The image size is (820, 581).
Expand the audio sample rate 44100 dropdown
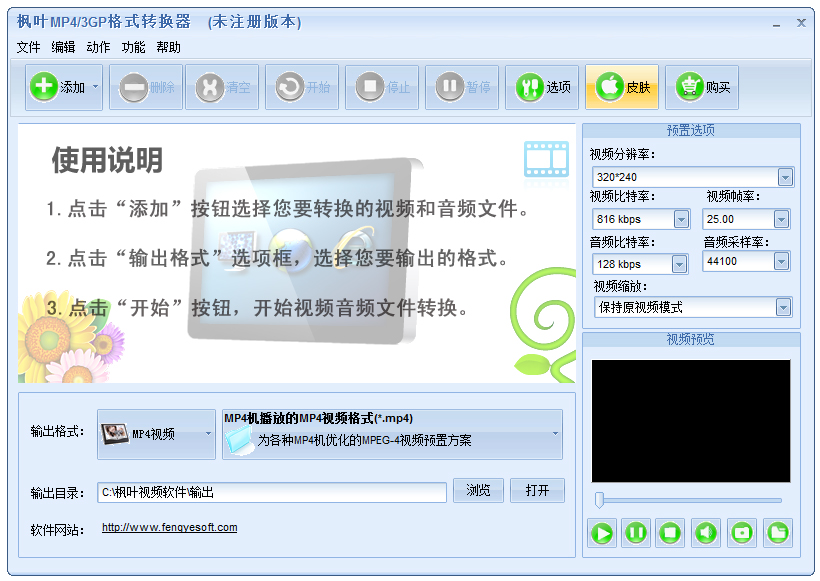coord(781,261)
